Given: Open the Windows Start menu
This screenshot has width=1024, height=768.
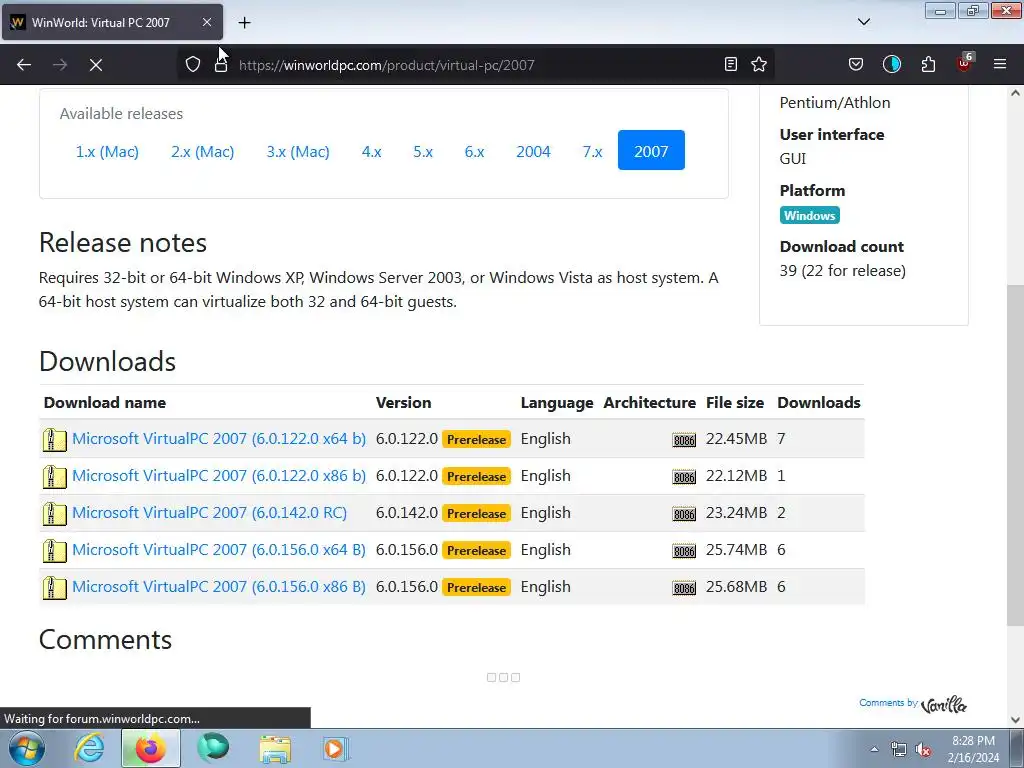Looking at the screenshot, I should pyautogui.click(x=26, y=748).
